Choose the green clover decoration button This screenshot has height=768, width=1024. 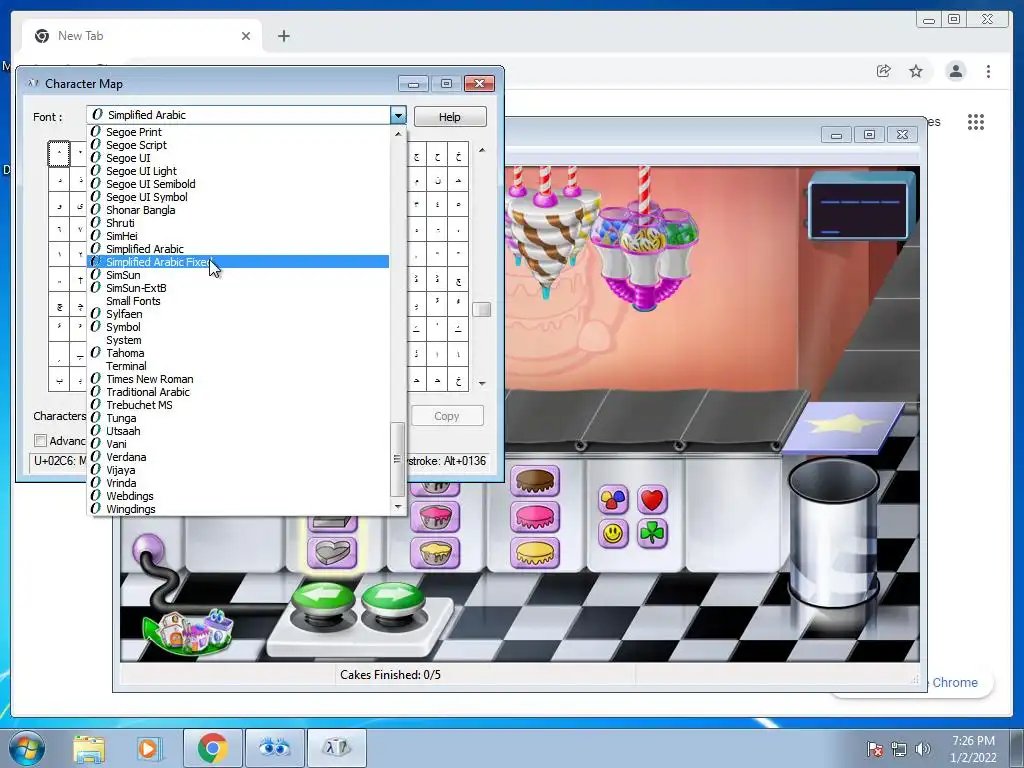[652, 534]
